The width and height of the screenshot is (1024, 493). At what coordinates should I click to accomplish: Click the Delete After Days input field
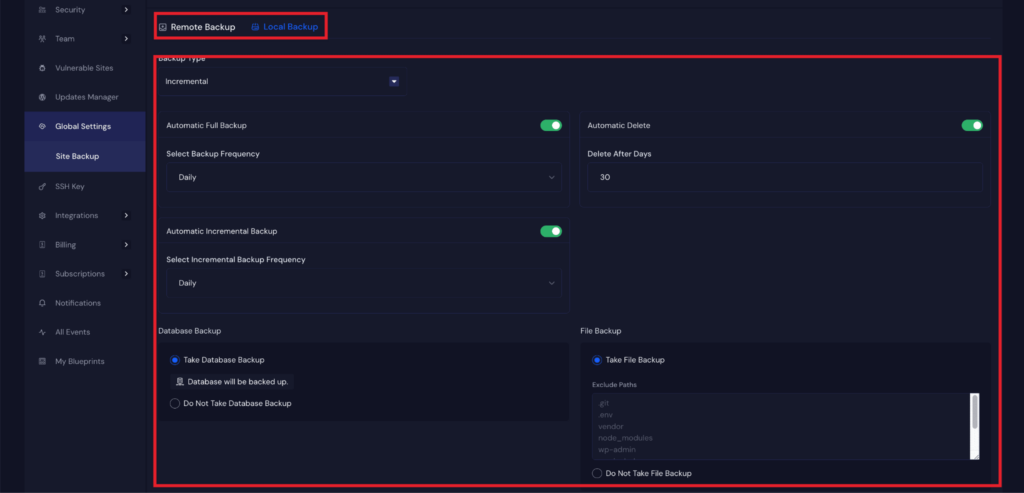click(784, 177)
